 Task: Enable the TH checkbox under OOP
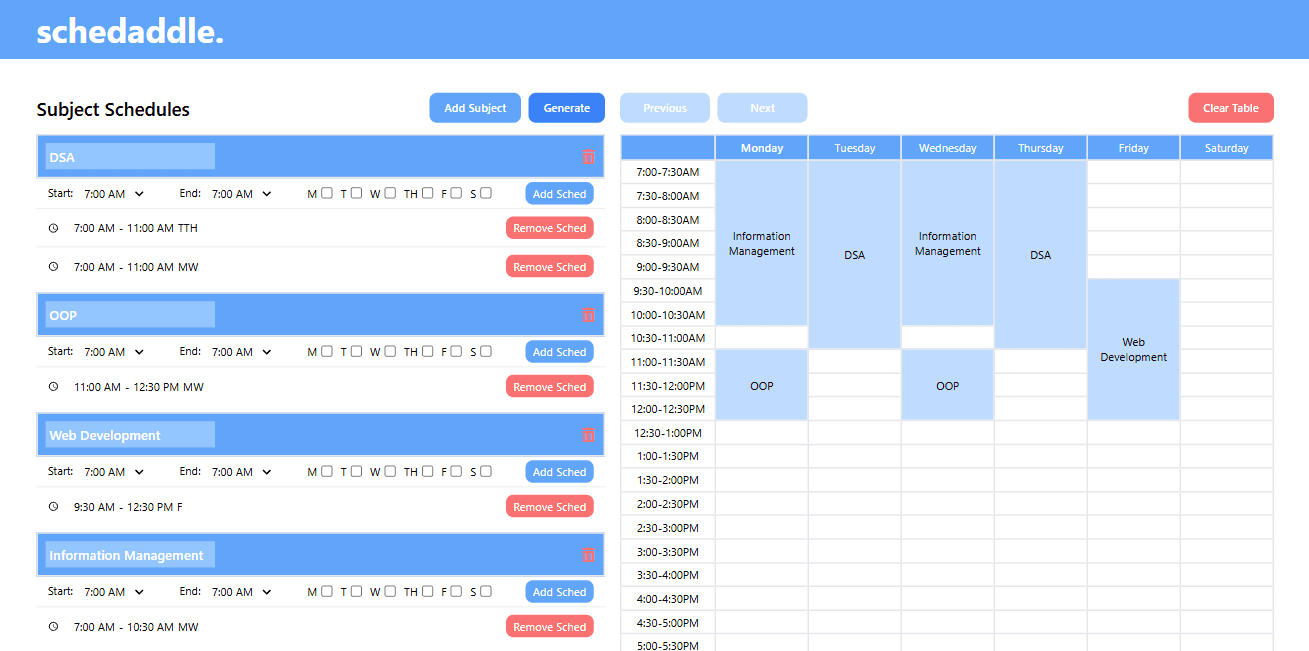[427, 352]
